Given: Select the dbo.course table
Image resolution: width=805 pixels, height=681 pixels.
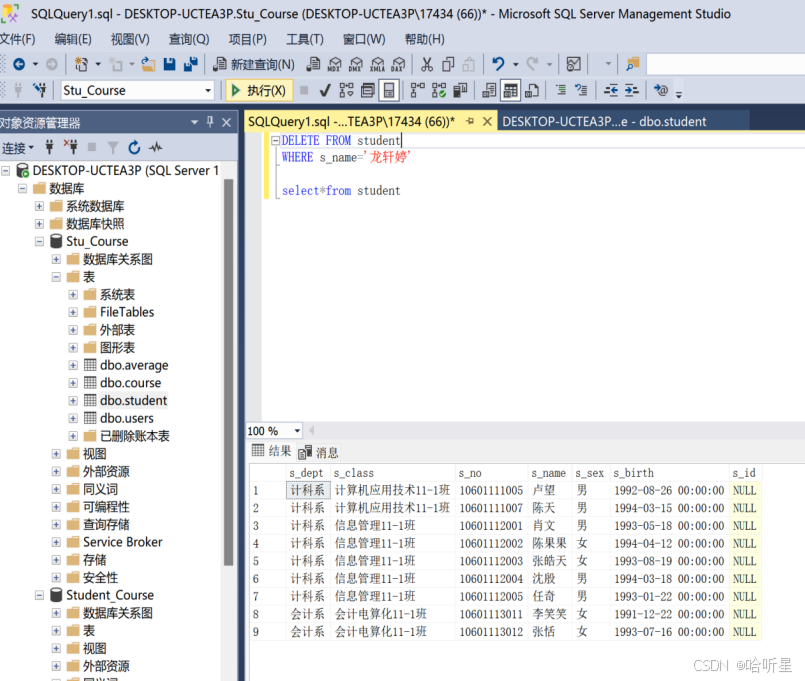Looking at the screenshot, I should 130,383.
